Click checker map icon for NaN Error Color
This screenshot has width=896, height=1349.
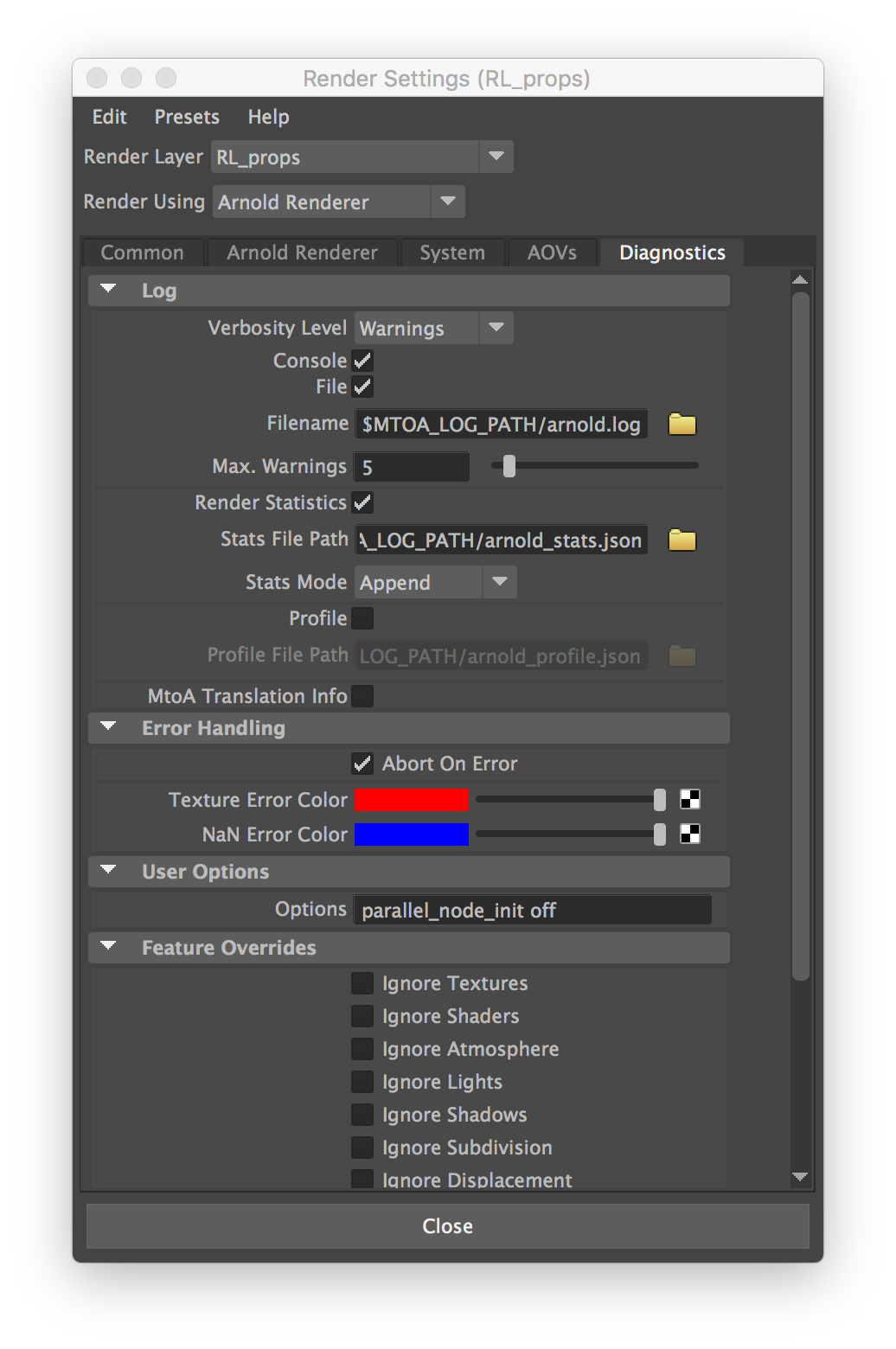coord(689,834)
